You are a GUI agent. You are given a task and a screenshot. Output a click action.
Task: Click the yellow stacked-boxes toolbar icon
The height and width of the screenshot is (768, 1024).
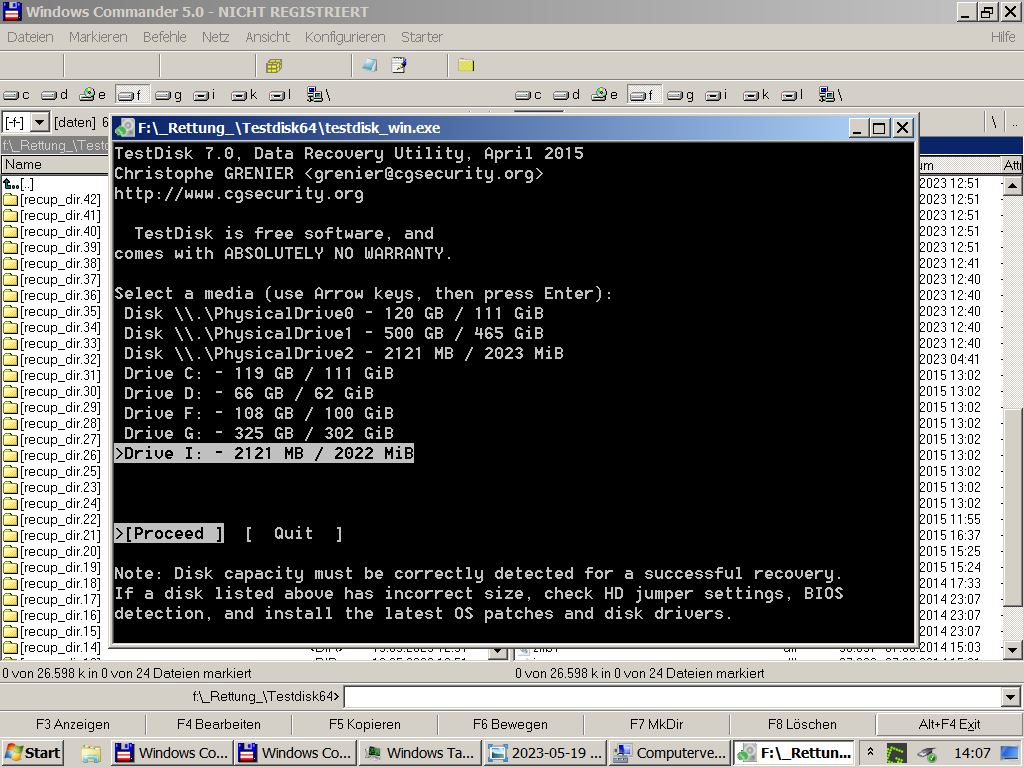(274, 65)
